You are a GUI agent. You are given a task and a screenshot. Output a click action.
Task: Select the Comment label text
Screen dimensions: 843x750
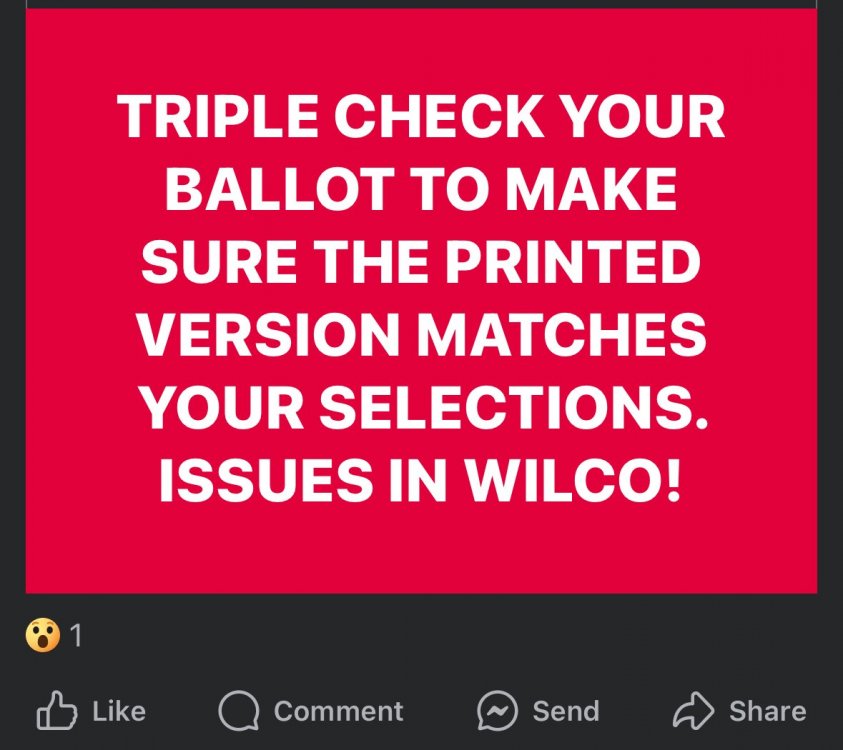click(x=338, y=711)
